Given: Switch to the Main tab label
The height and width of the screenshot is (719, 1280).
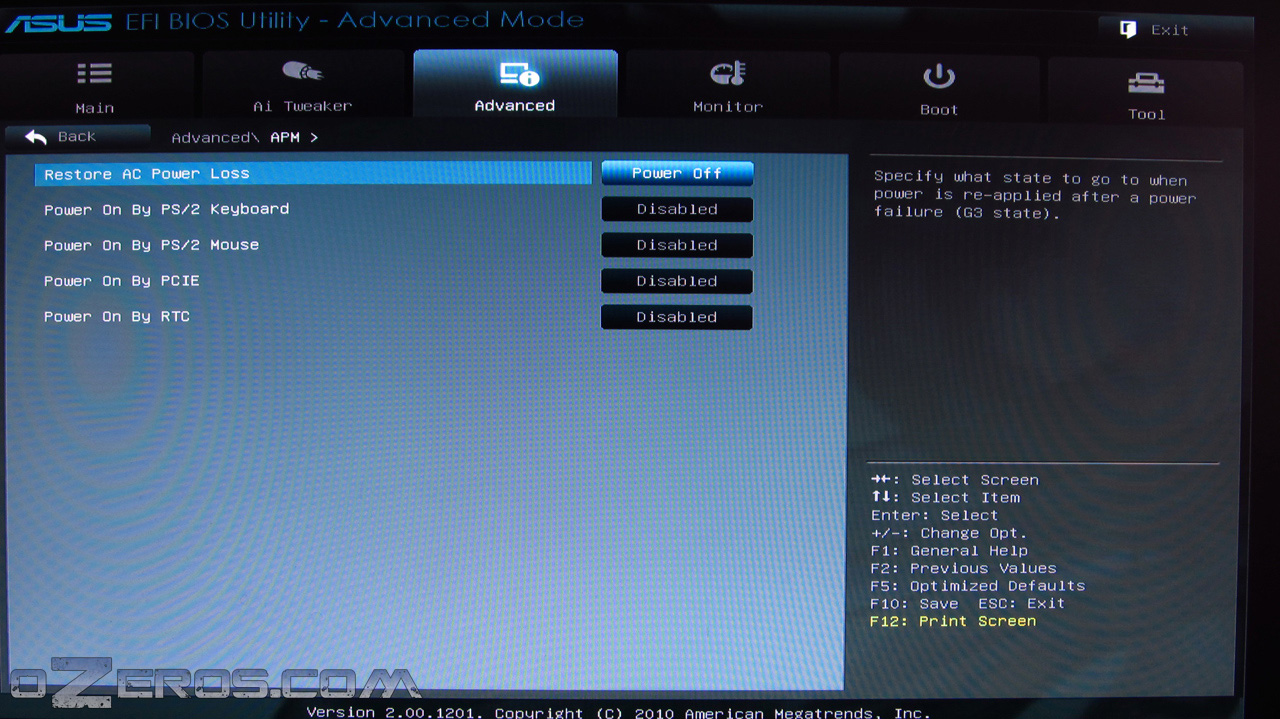Looking at the screenshot, I should [x=95, y=108].
